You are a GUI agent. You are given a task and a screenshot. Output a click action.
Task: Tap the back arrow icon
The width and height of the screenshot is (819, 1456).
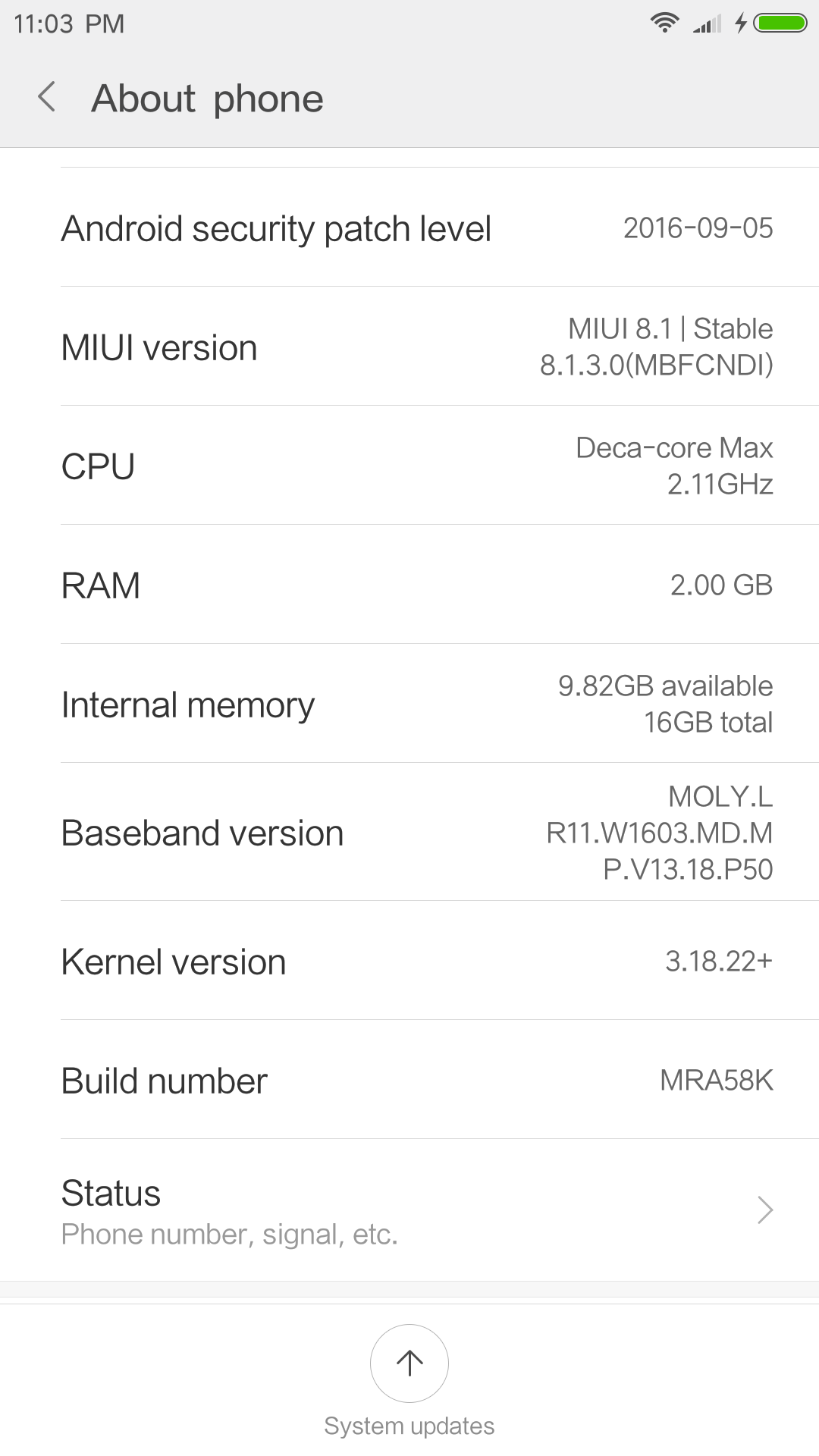pyautogui.click(x=47, y=98)
